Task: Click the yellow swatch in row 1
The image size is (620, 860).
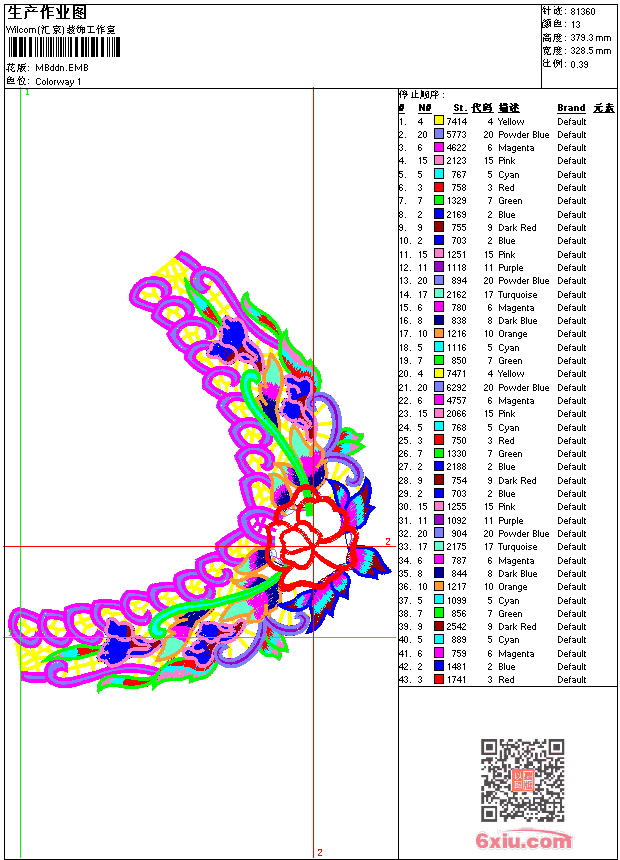Action: click(439, 121)
